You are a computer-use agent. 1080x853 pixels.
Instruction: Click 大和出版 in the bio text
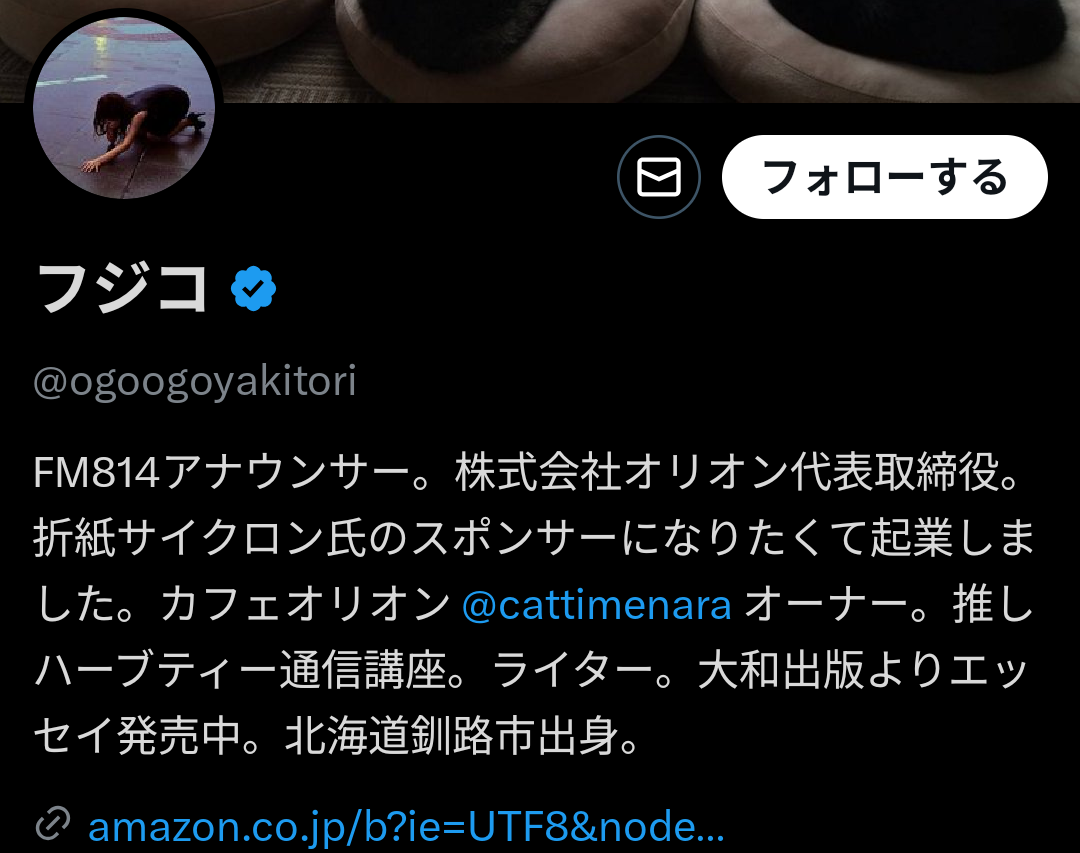(x=780, y=671)
